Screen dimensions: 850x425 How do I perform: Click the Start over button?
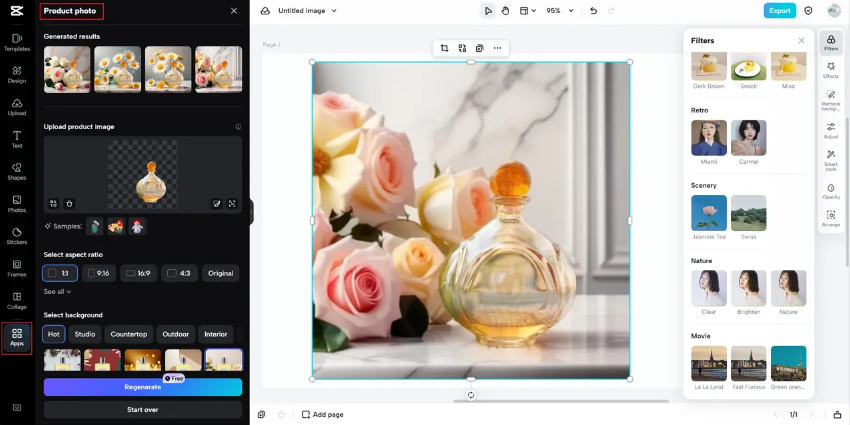[143, 409]
